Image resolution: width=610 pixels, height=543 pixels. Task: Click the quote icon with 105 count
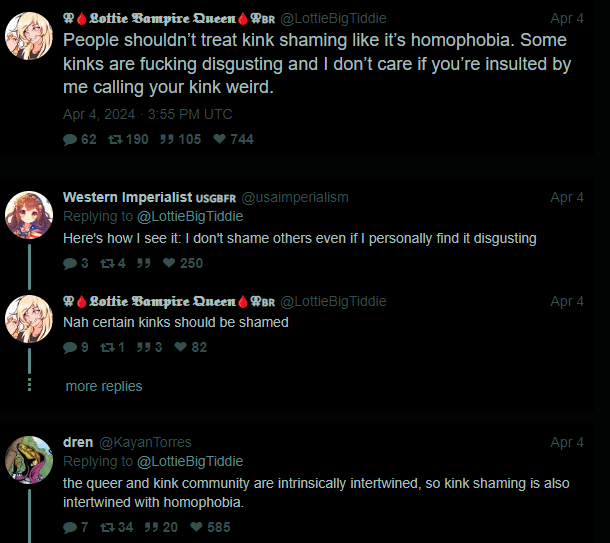(167, 139)
